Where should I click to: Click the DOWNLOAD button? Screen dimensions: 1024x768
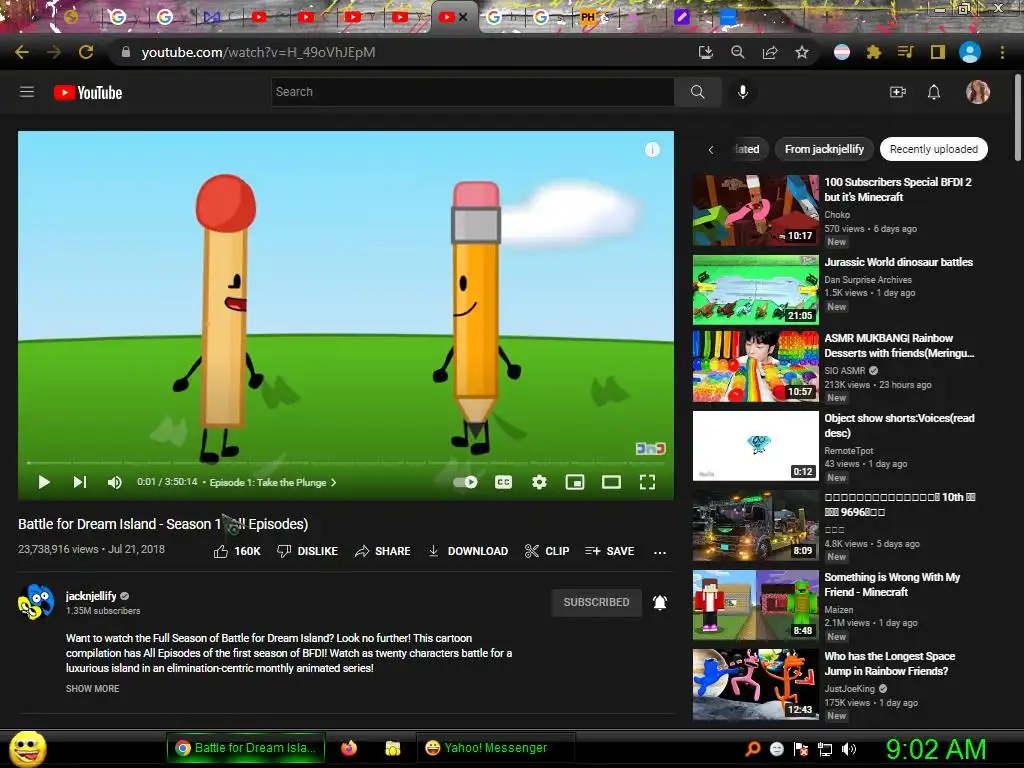(x=468, y=551)
